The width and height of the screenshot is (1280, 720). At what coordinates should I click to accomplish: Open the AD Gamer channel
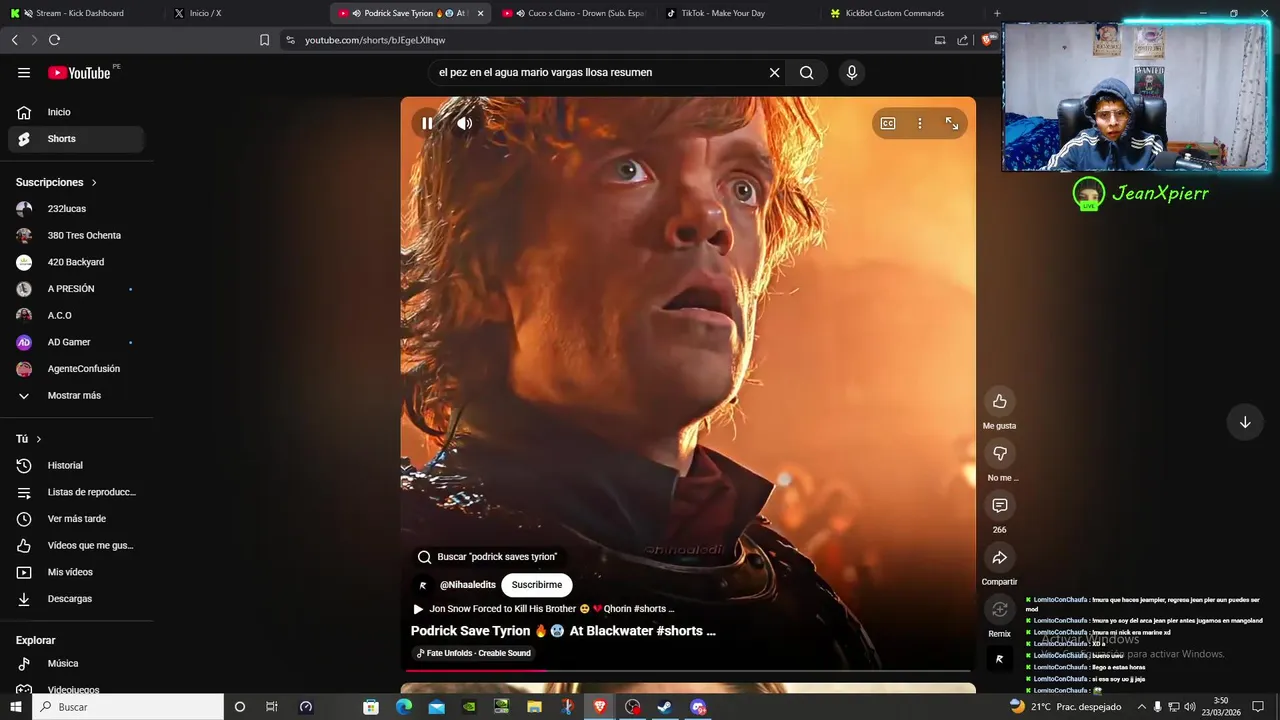[76, 342]
